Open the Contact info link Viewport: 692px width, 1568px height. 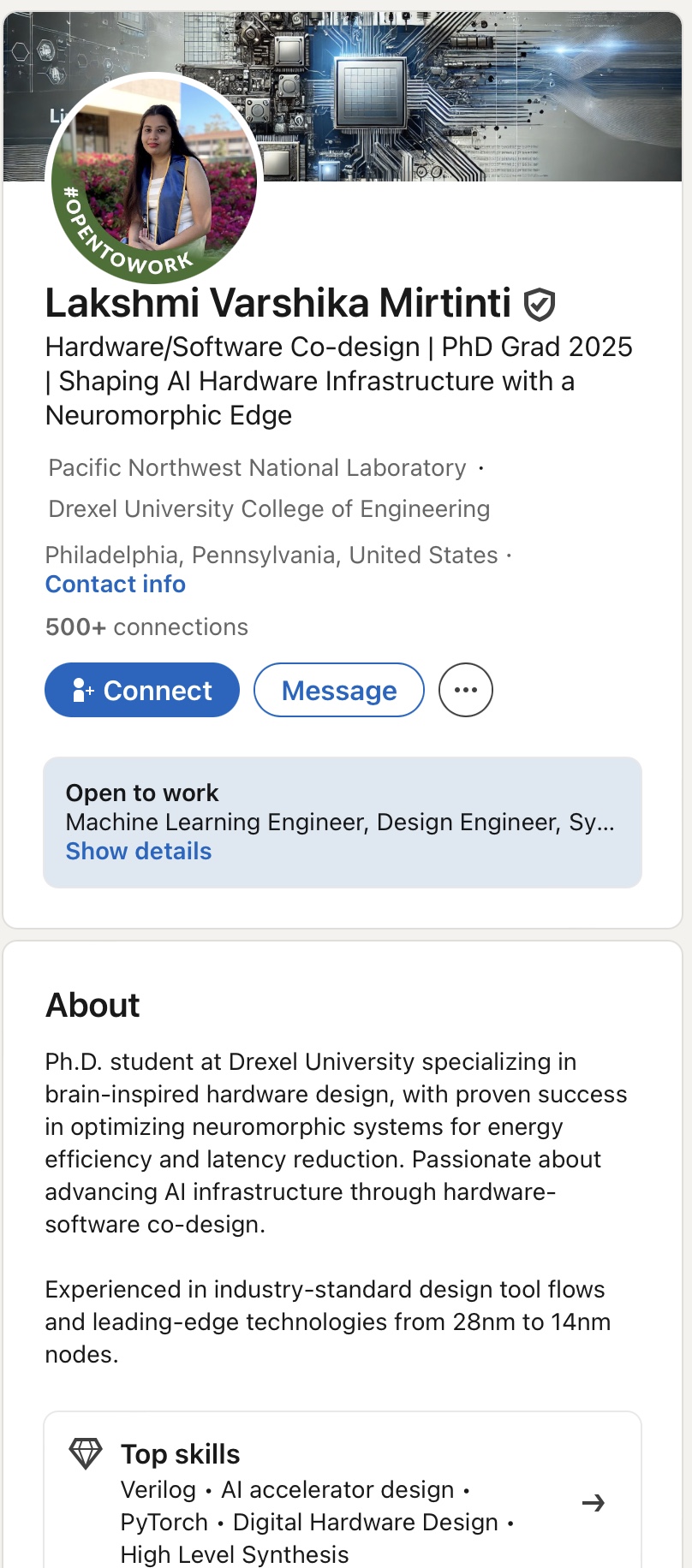point(115,584)
